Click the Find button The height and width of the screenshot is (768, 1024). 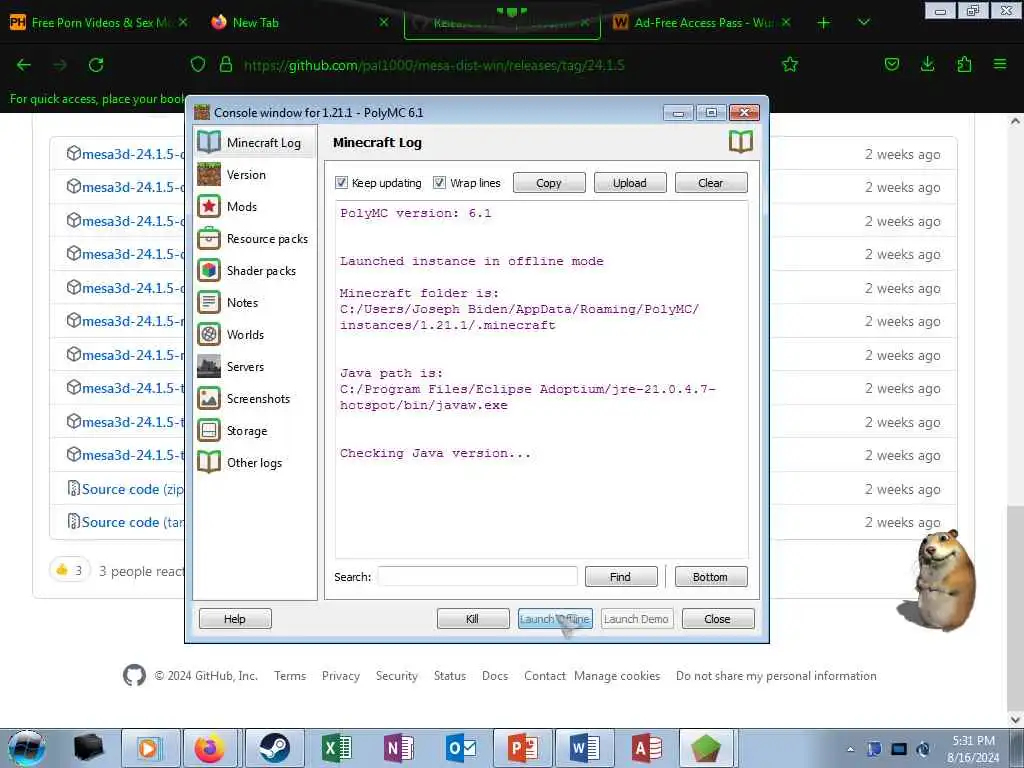click(620, 577)
